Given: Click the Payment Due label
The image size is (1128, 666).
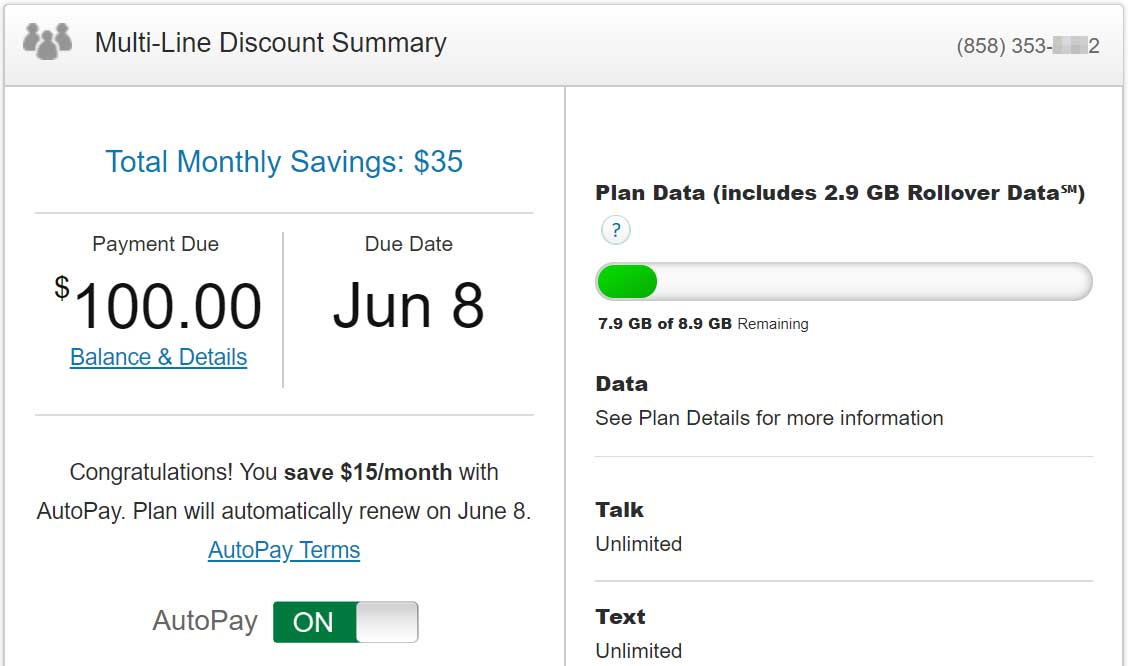Looking at the screenshot, I should coord(155,244).
